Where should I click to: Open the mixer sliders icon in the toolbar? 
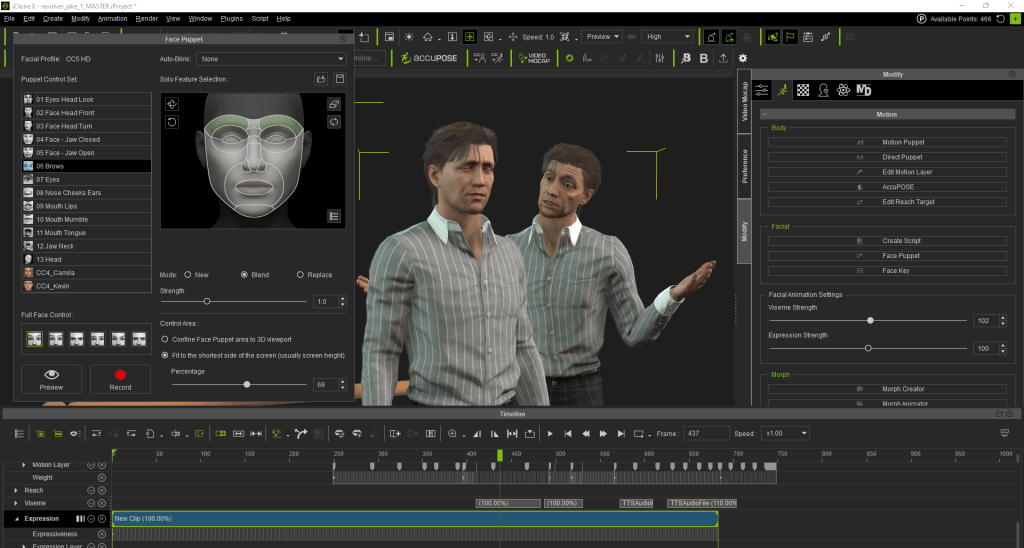[x=660, y=58]
